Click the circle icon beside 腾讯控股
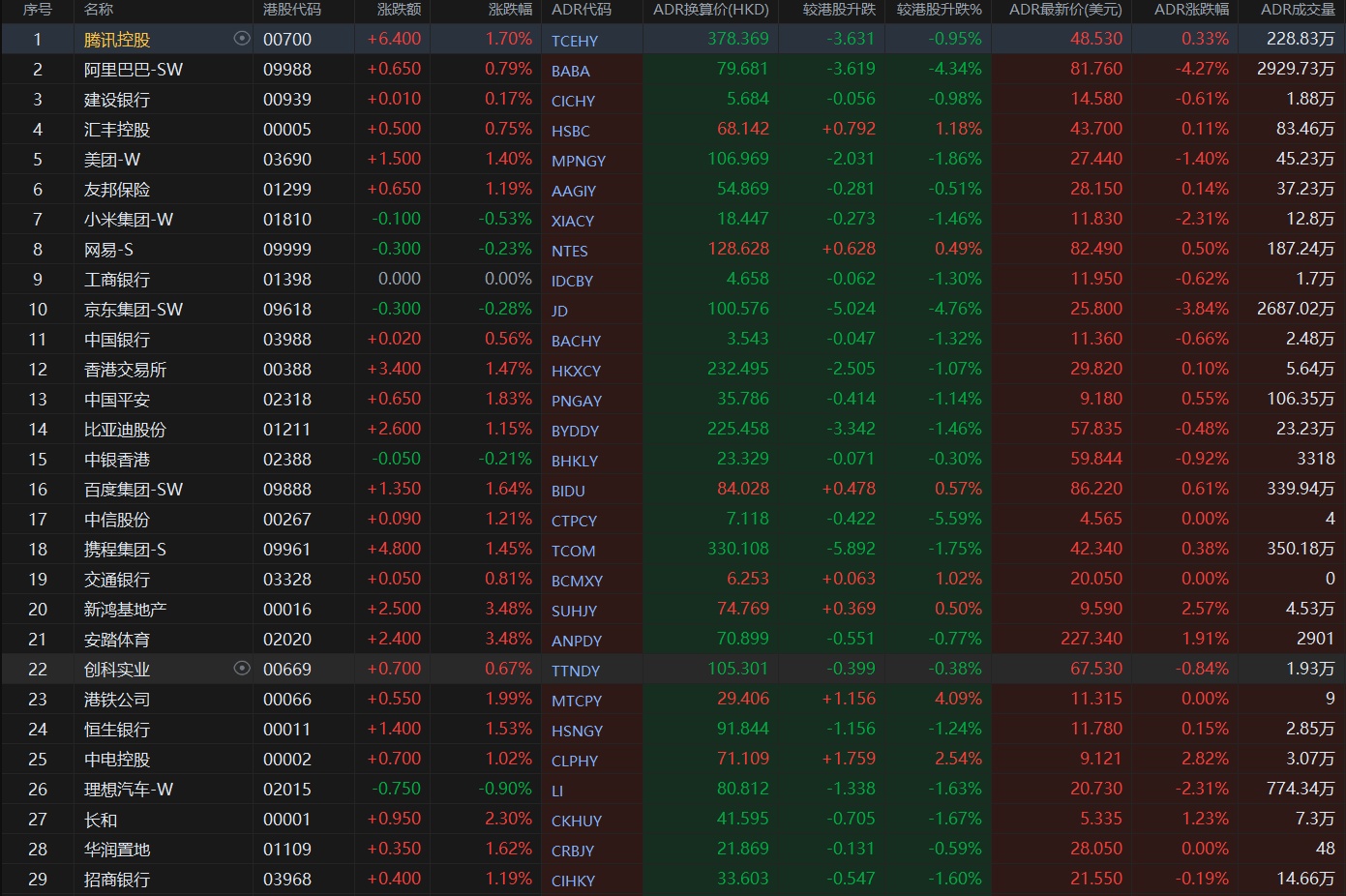1346x896 pixels. click(242, 39)
